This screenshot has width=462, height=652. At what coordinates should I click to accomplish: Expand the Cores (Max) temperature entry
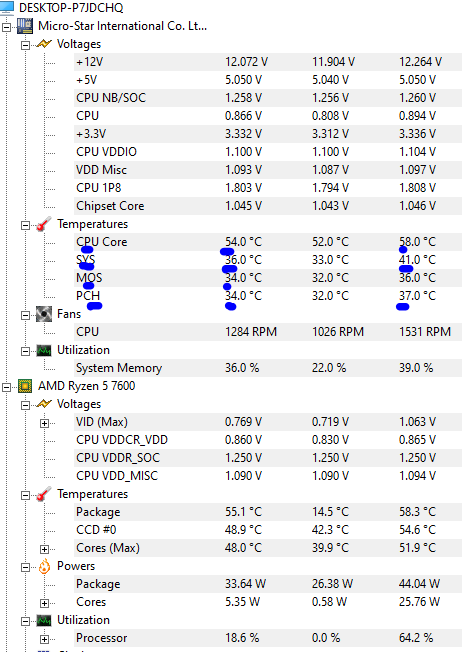coord(44,549)
